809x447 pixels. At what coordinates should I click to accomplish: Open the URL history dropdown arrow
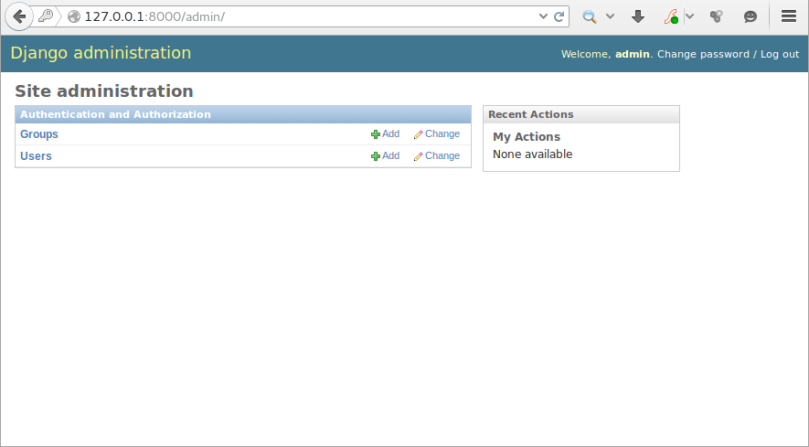[543, 16]
